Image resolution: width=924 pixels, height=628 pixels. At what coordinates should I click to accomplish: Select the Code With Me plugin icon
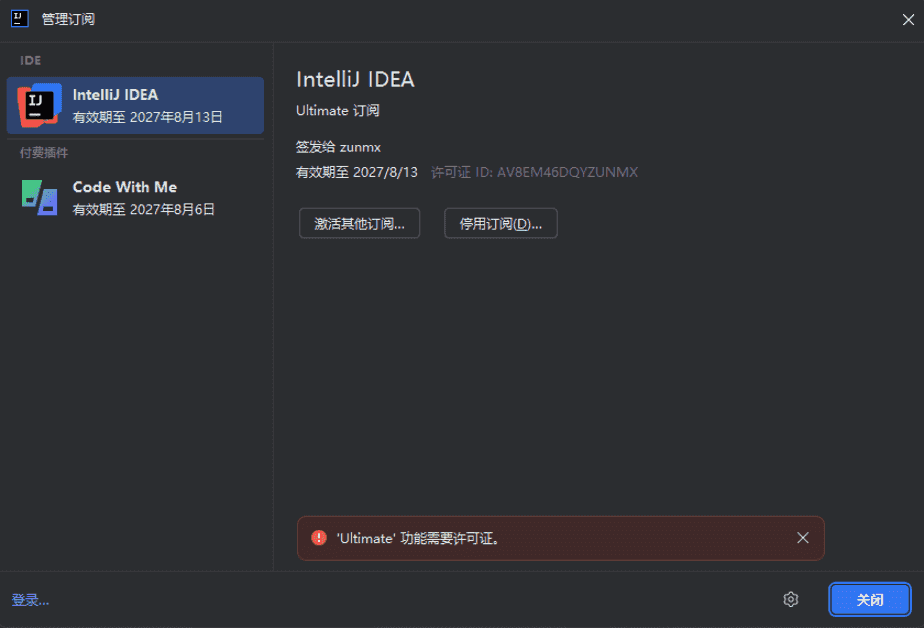[x=39, y=197]
